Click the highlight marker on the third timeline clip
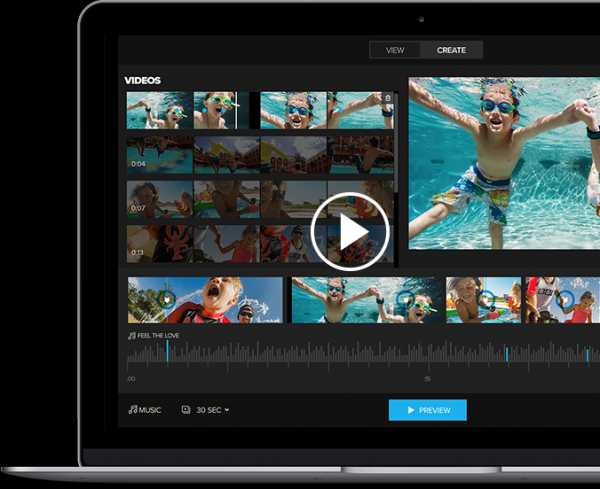 pos(486,298)
